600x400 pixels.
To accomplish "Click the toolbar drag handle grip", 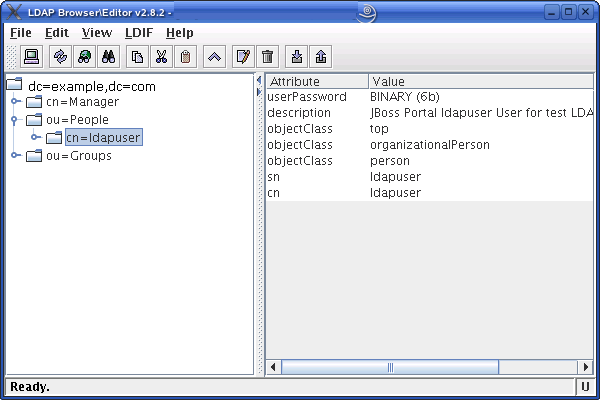I will pyautogui.click(x=12, y=57).
